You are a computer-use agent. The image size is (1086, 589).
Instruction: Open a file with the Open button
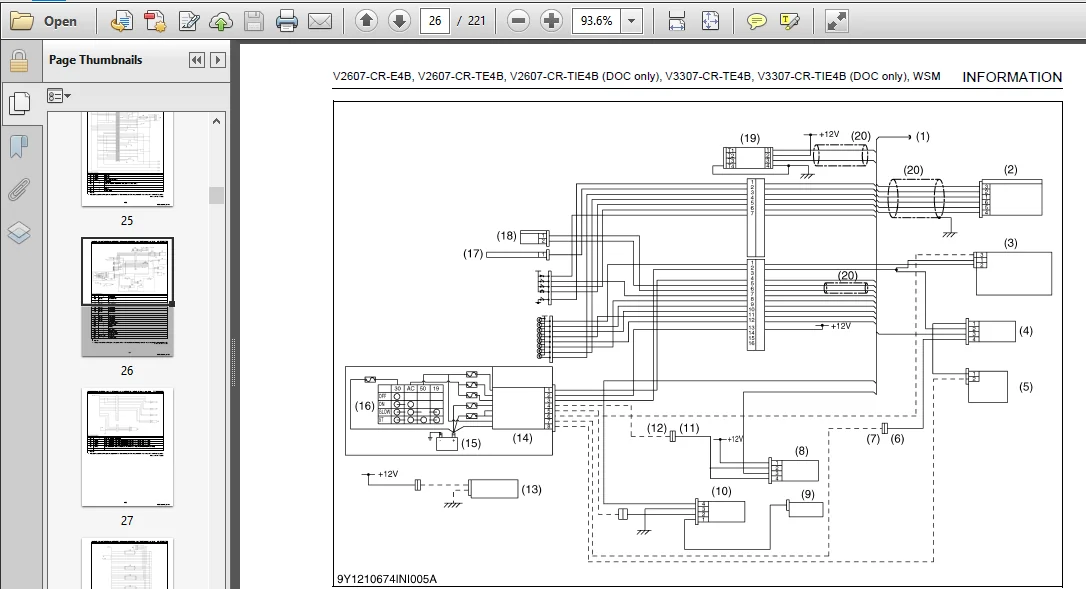[44, 21]
